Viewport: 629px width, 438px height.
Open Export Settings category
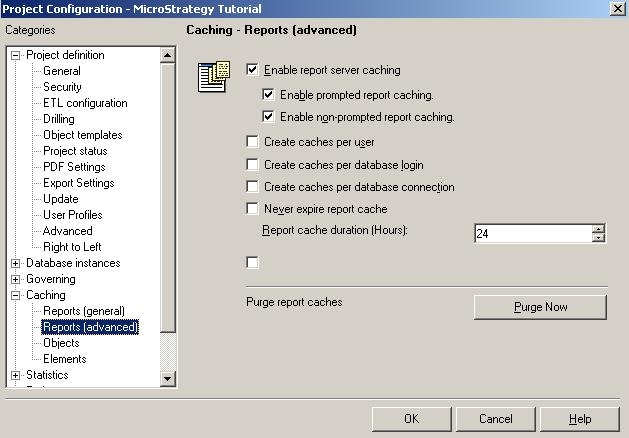coord(79,183)
